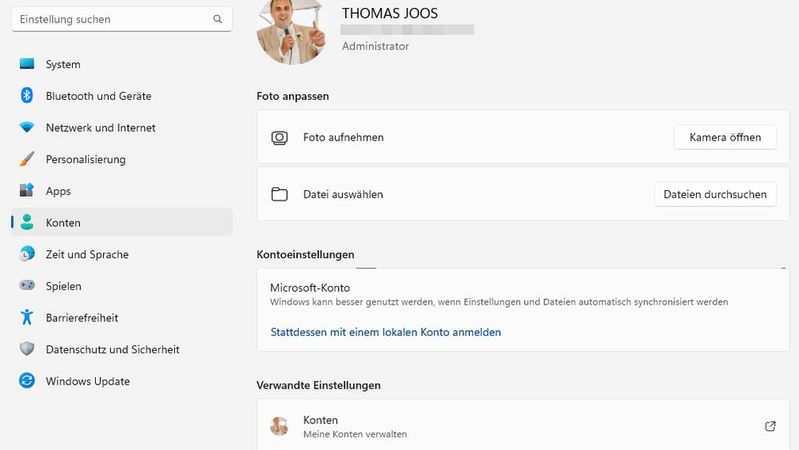
Task: Click the THOMAS JOOS name text
Action: coord(389,13)
